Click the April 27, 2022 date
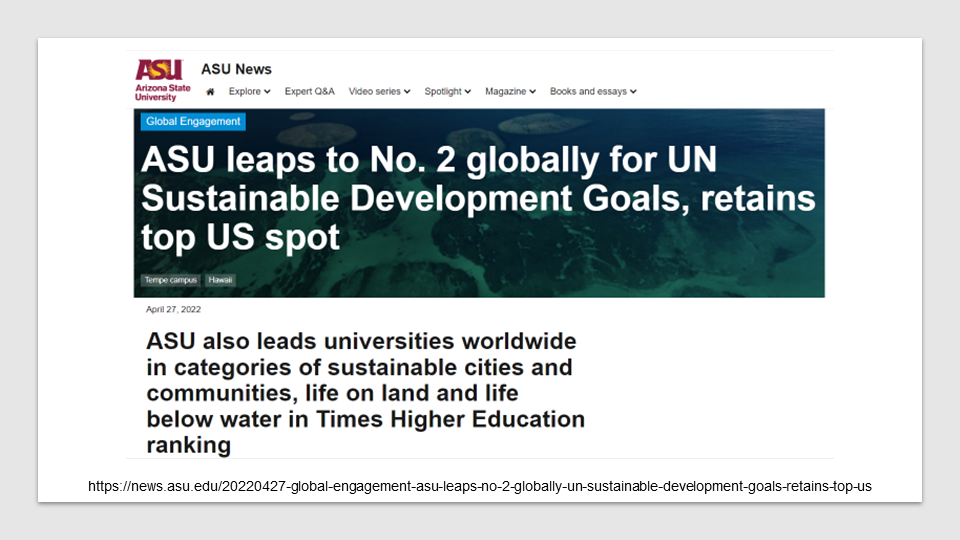This screenshot has height=540, width=960. click(x=173, y=309)
